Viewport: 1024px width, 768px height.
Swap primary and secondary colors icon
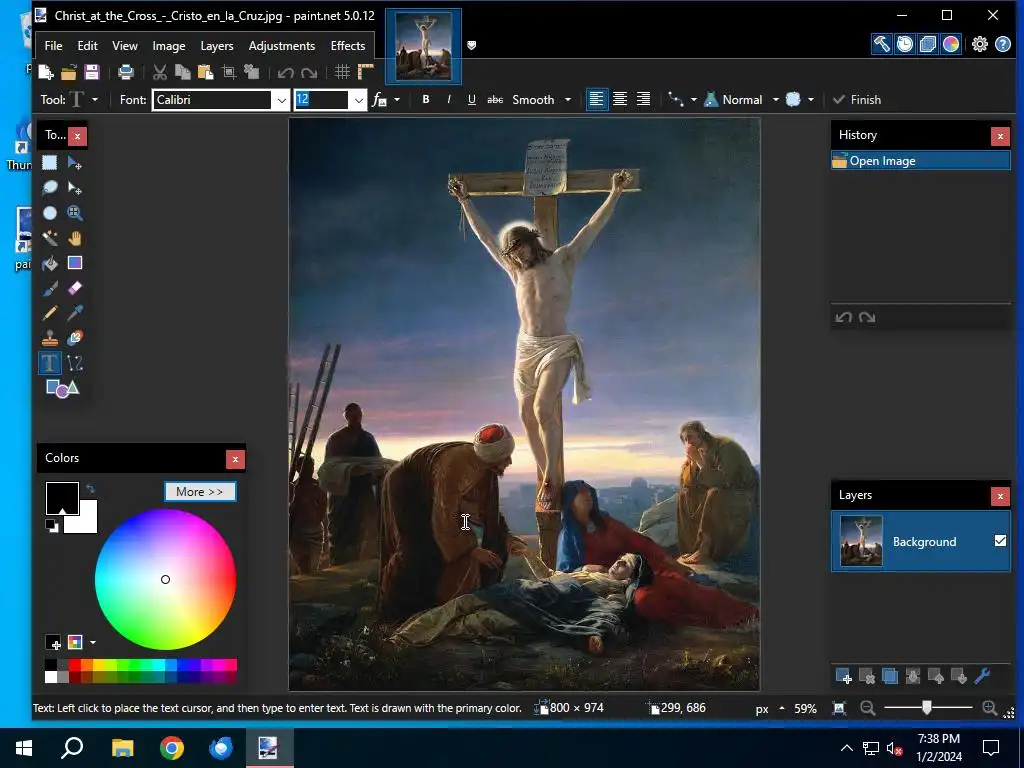point(90,488)
